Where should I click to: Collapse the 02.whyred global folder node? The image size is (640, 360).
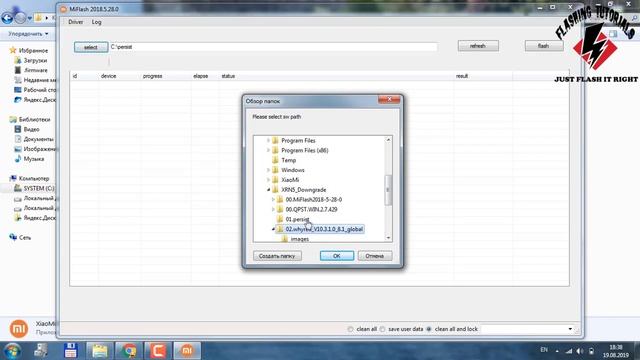coord(273,229)
